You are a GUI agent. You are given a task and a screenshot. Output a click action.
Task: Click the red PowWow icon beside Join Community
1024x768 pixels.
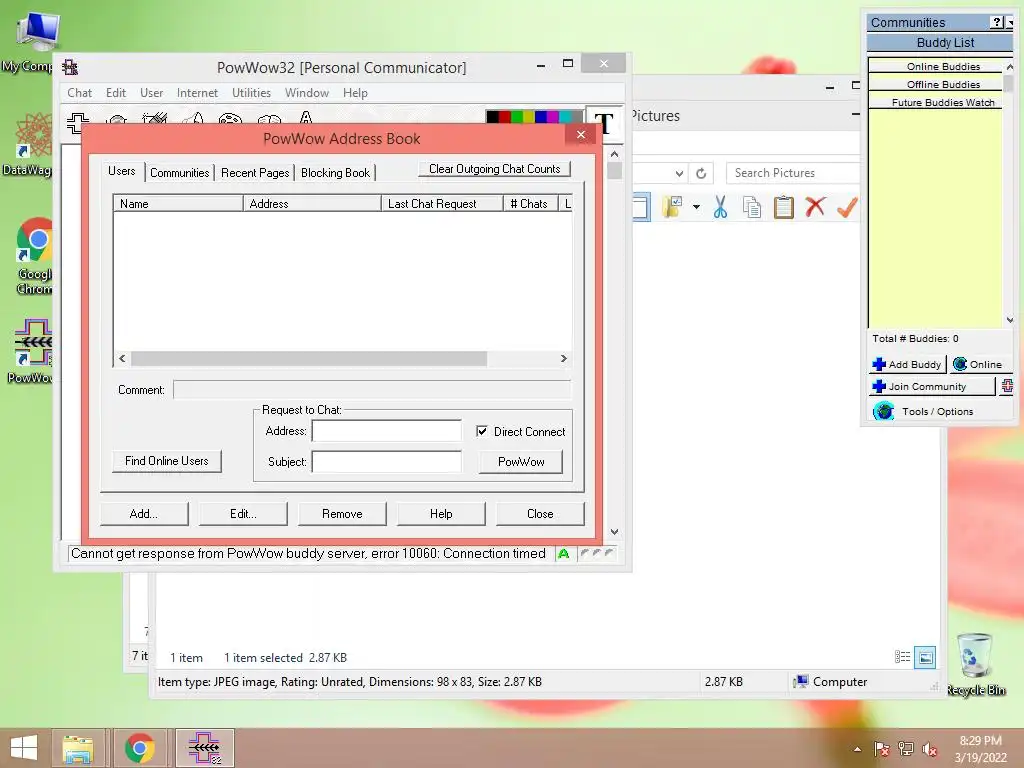(1007, 386)
